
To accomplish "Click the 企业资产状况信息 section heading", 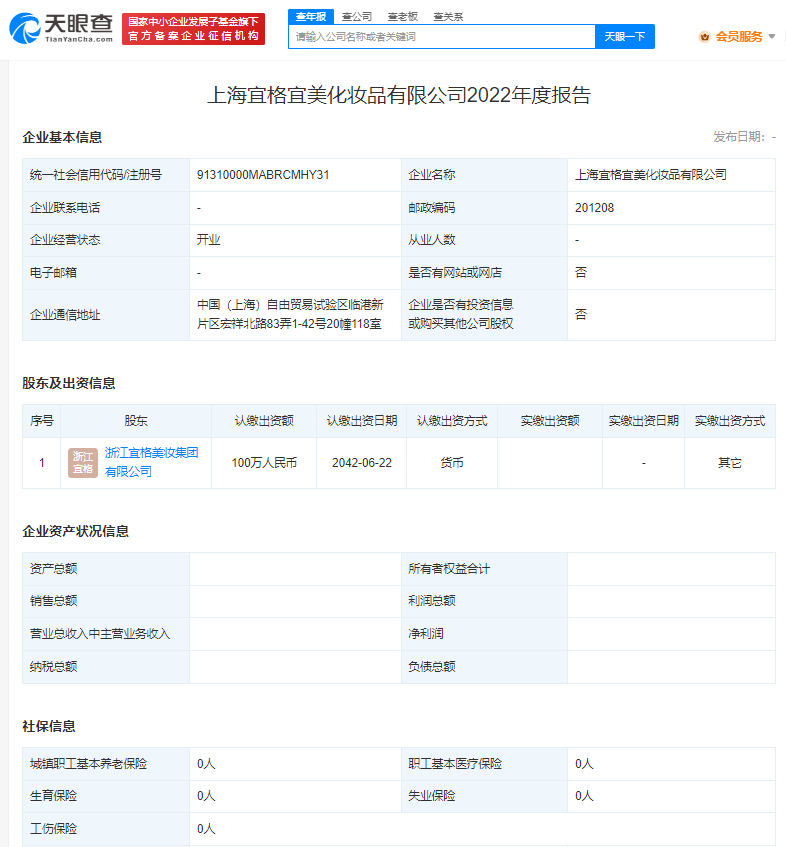I will coord(76,531).
